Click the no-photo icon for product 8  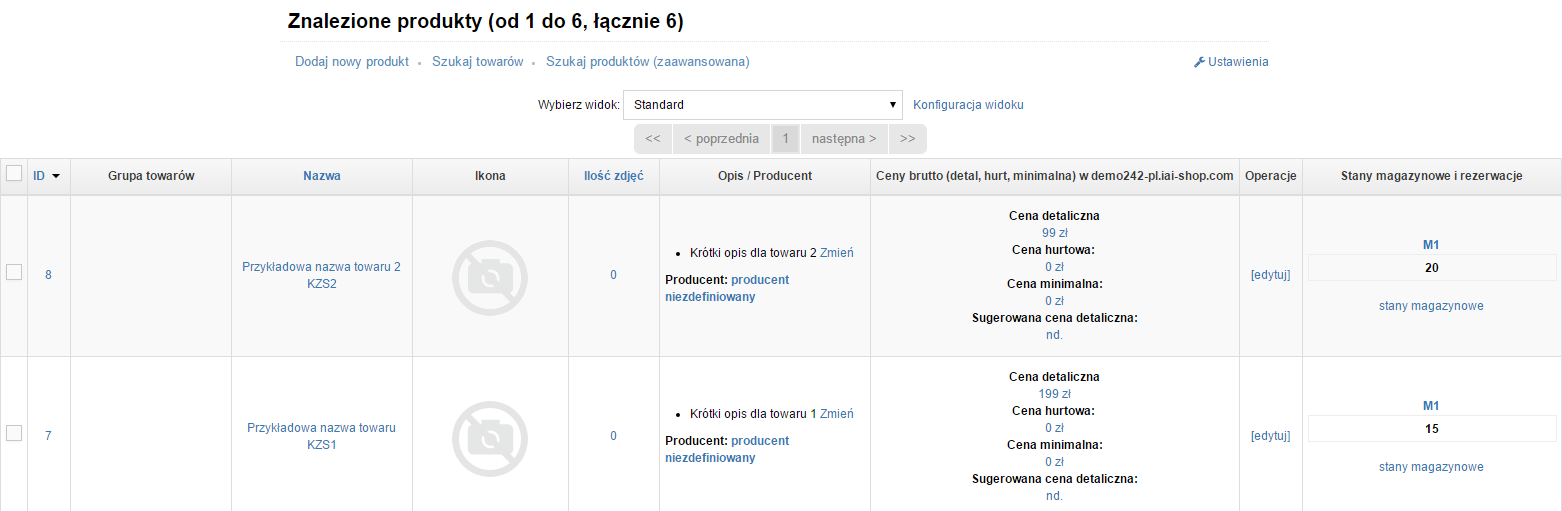[x=490, y=276]
